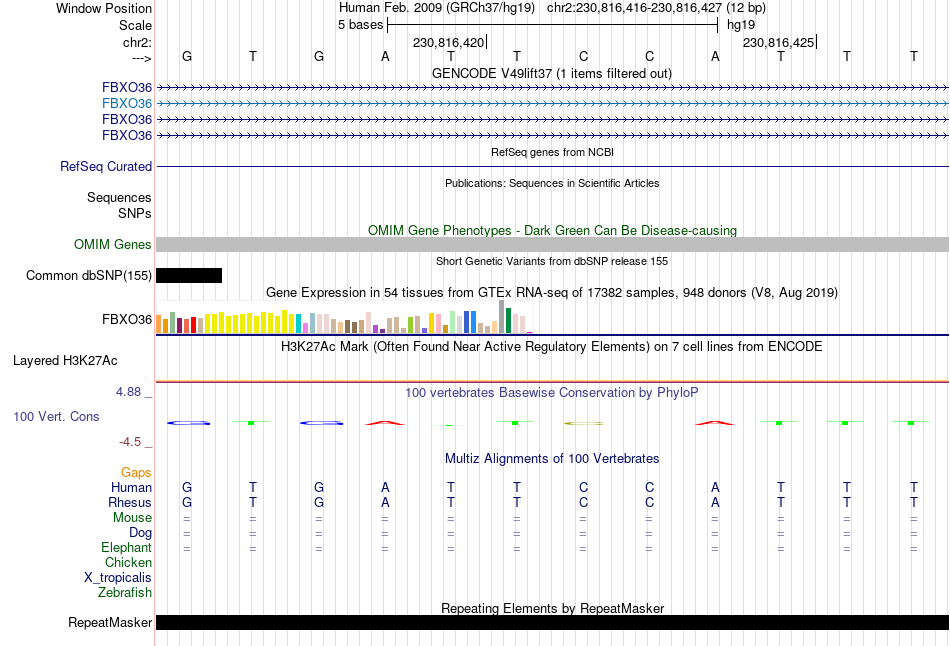Open the GTEx Gene Expression track title
Viewport: 950px width, 646px height.
pos(552,293)
